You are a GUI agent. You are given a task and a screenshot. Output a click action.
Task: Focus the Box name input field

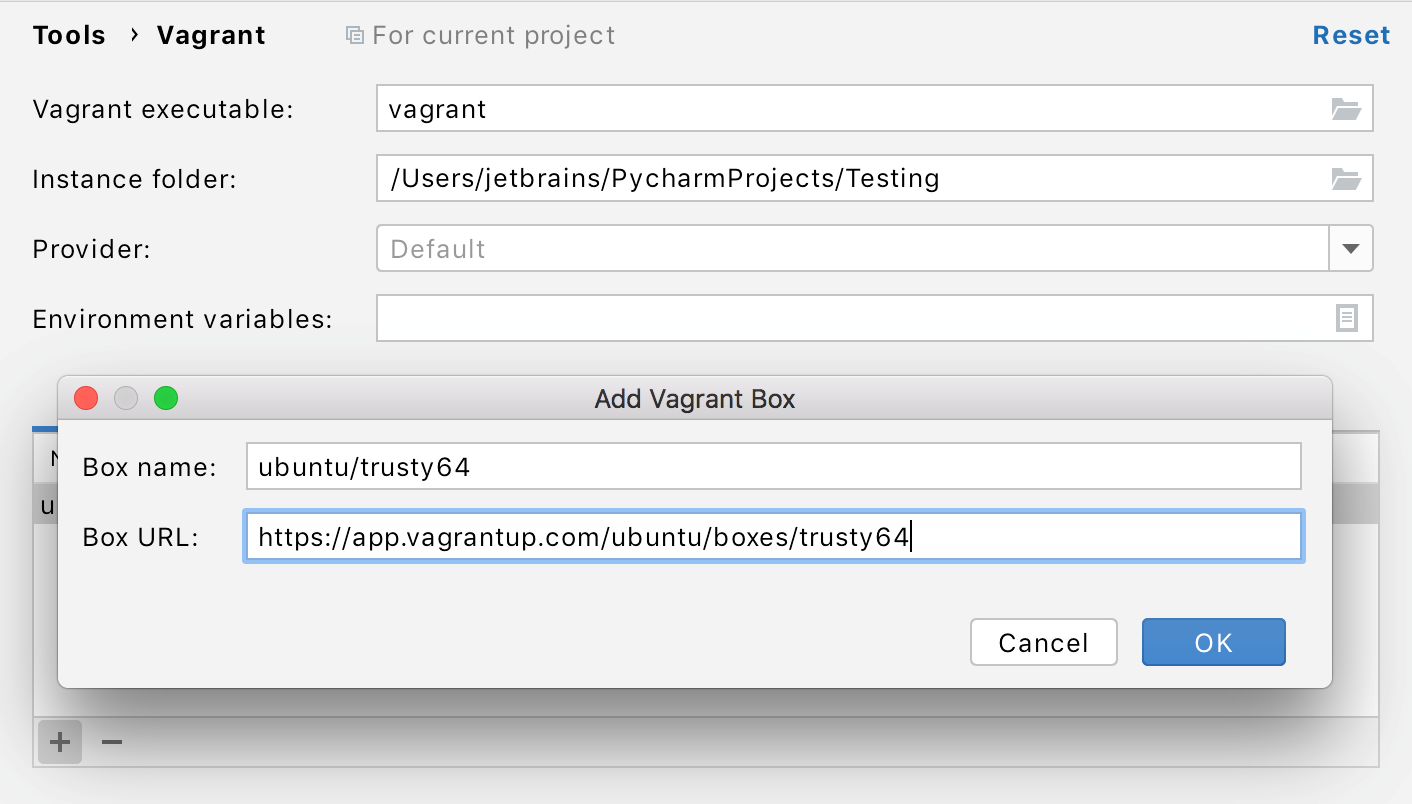tap(770, 465)
